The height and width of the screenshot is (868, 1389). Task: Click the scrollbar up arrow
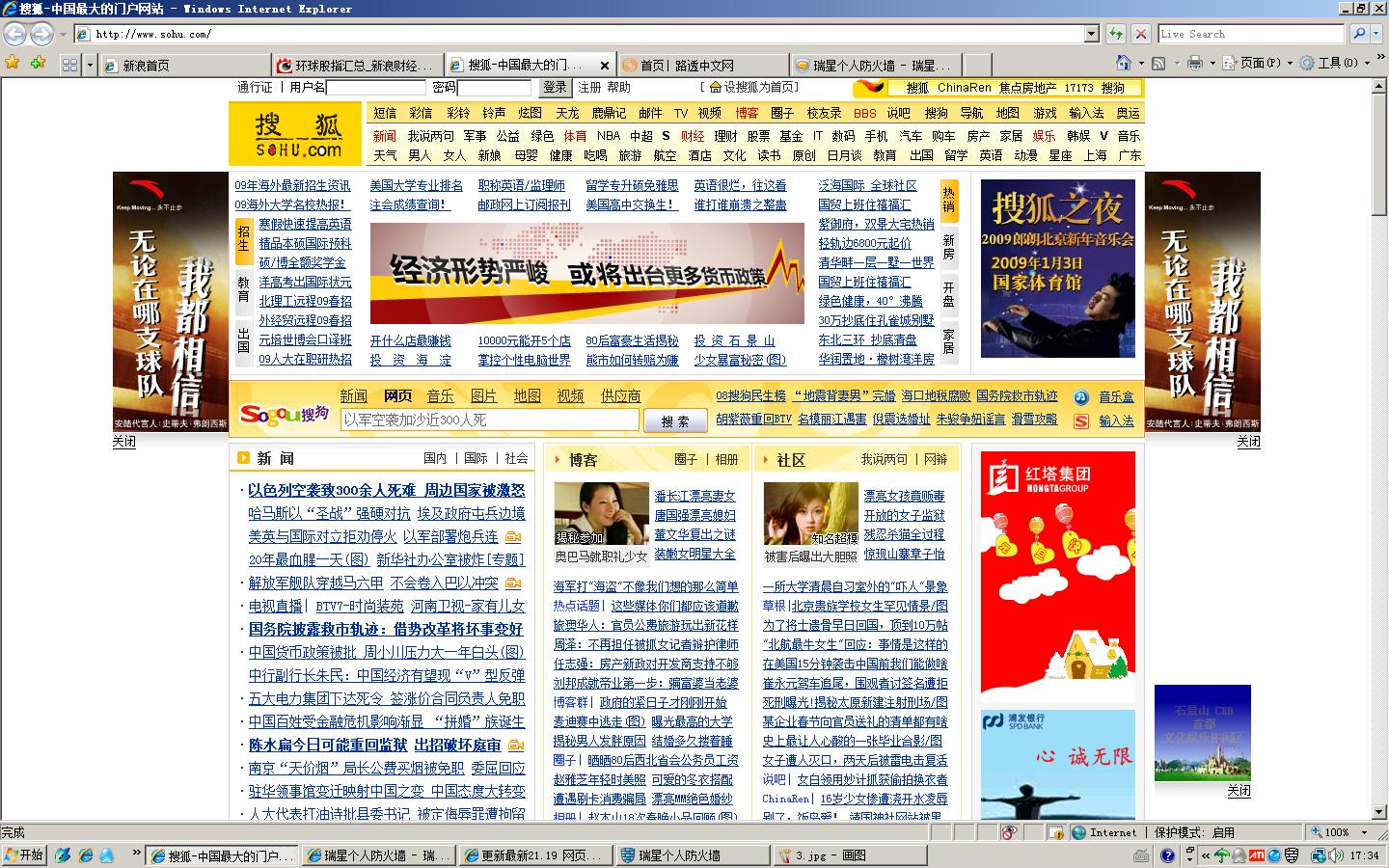1379,85
